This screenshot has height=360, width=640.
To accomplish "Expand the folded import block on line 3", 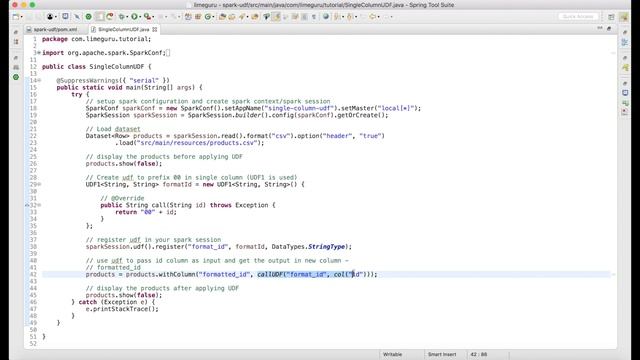I will 39,53.
